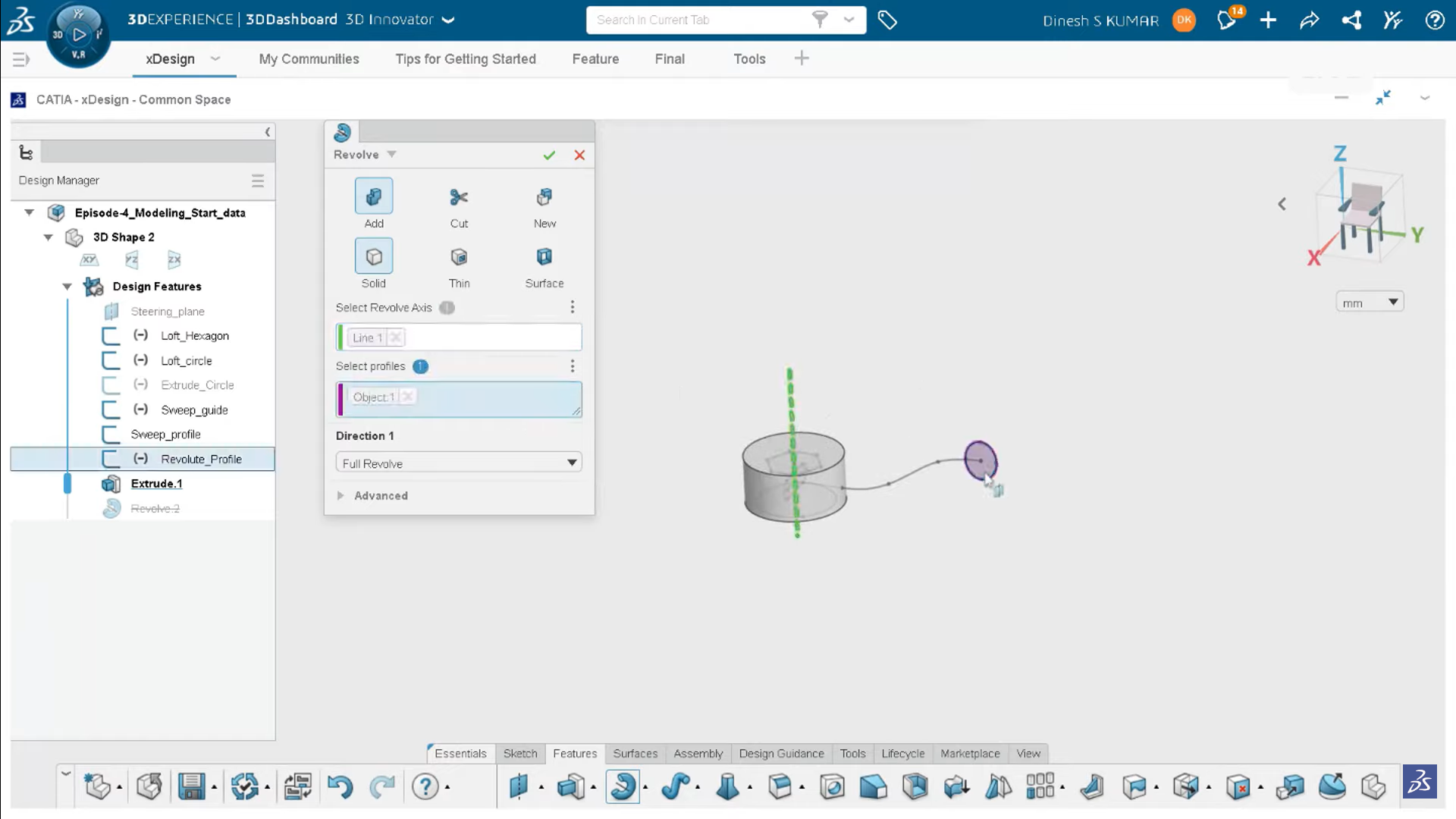Switch to the Marketplace toolbar tab
Image resolution: width=1456 pixels, height=819 pixels.
(x=970, y=753)
